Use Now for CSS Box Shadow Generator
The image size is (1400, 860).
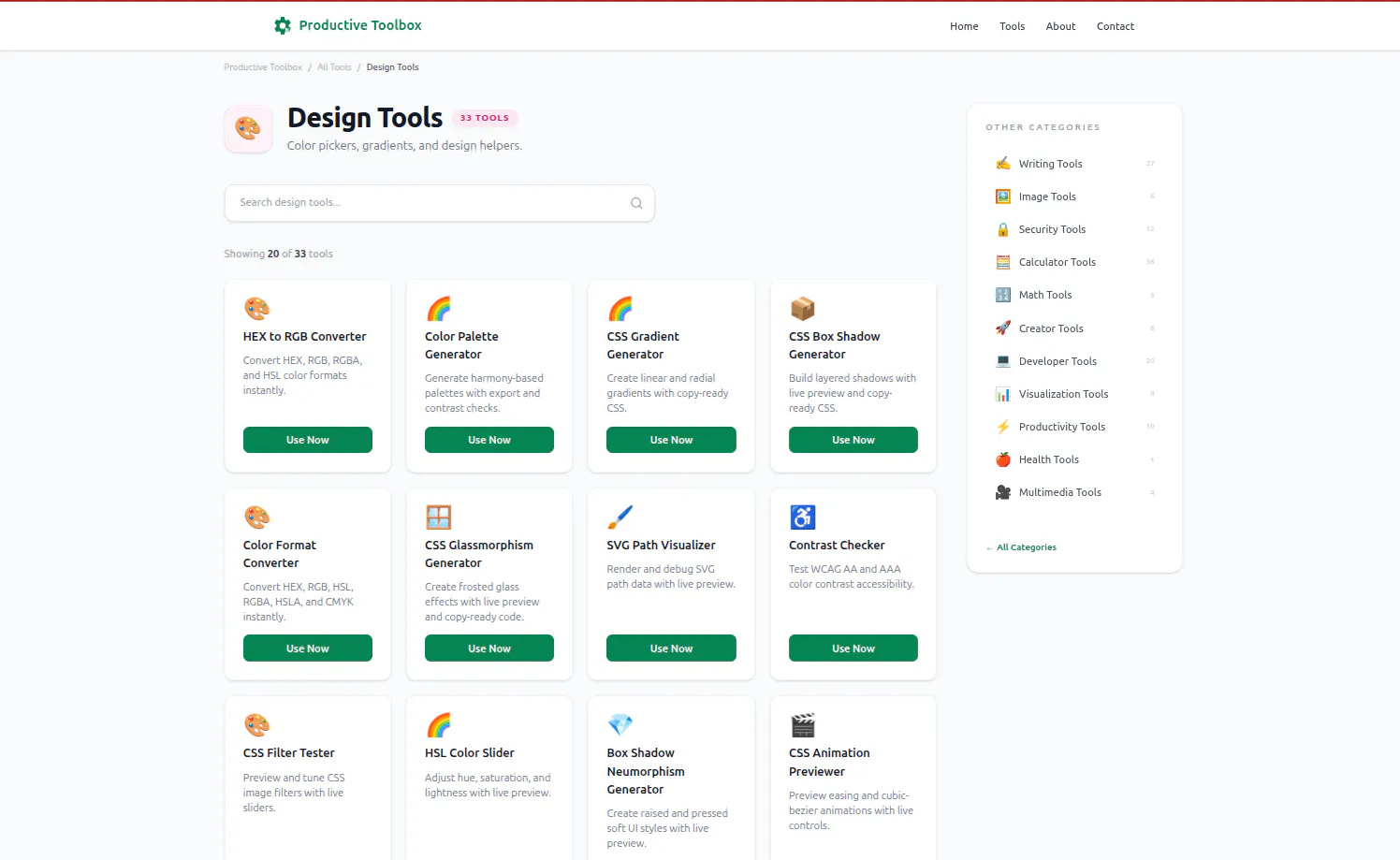853,440
